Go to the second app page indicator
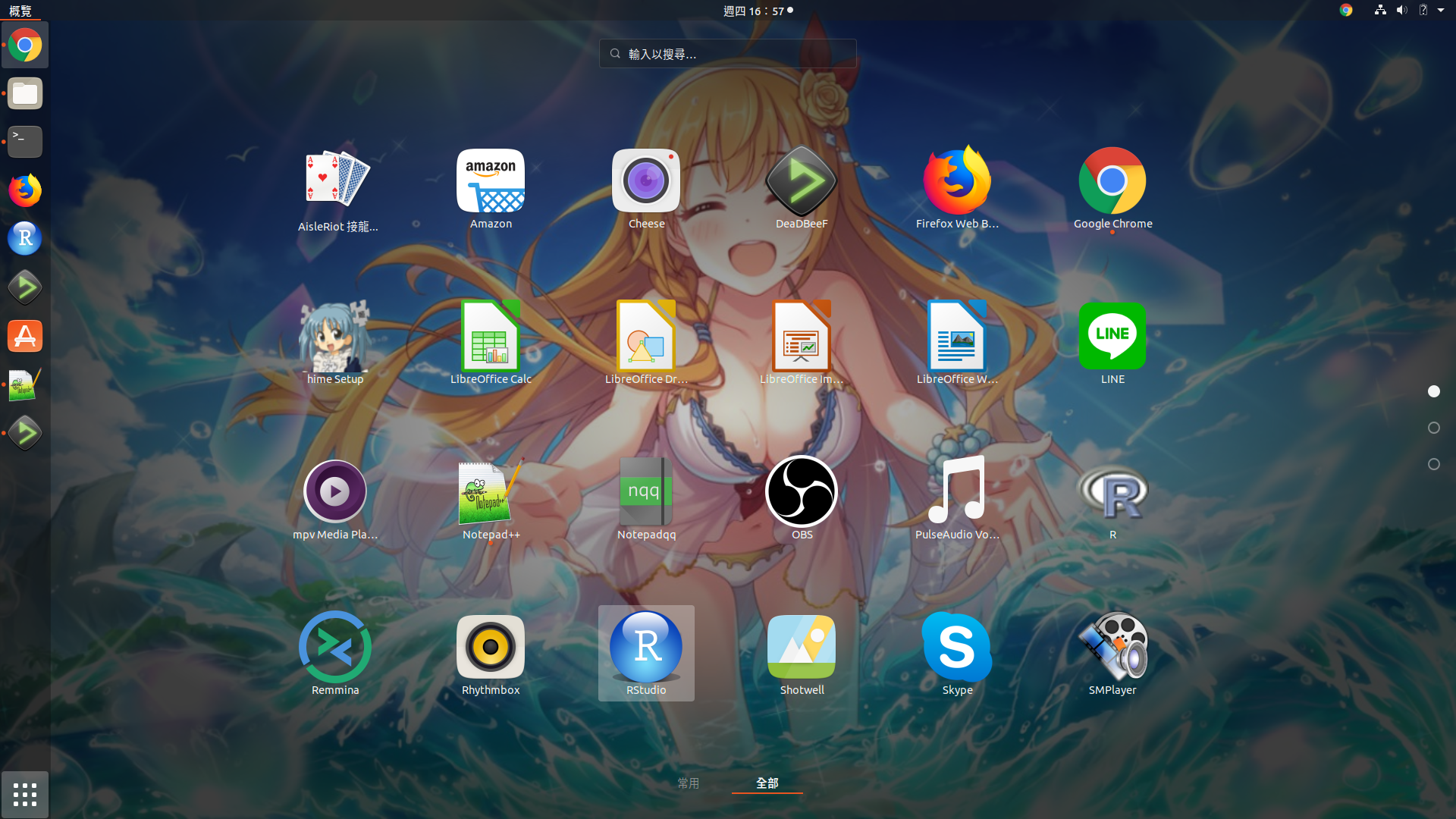Viewport: 1456px width, 819px height. pos(1433,428)
